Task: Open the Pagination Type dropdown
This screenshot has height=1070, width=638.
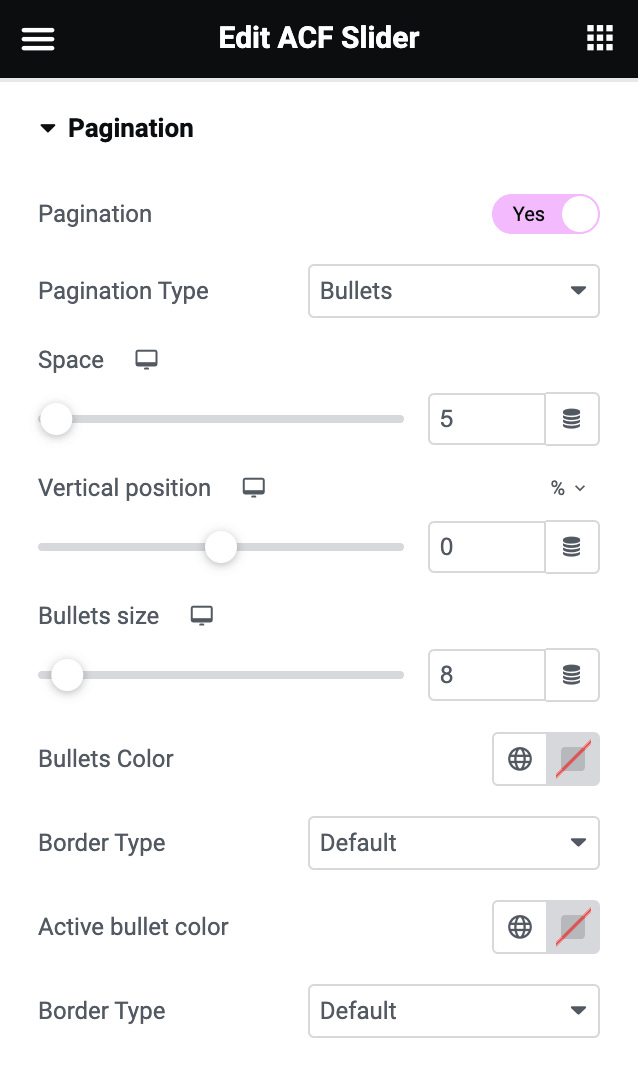Action: pos(454,291)
